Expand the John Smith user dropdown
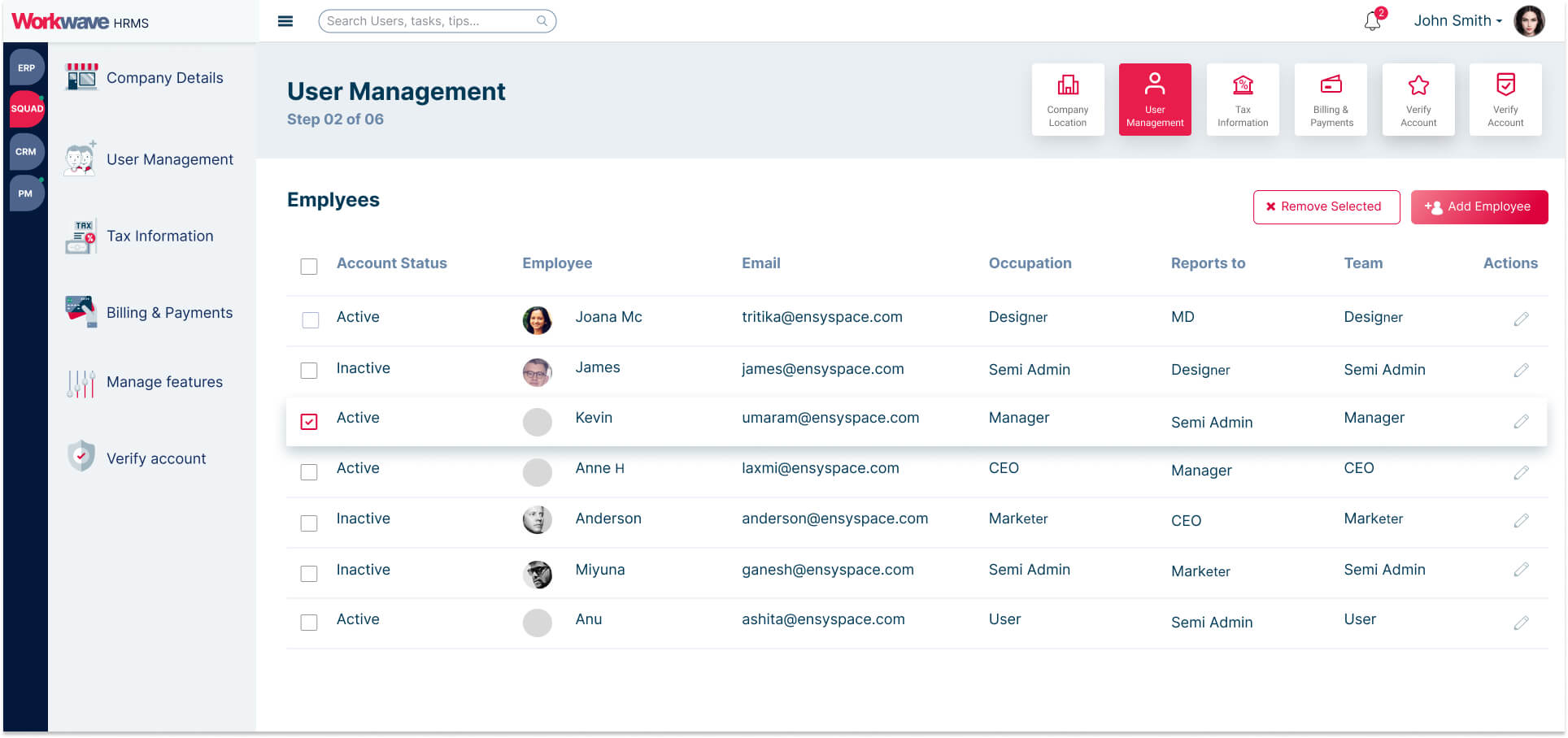The width and height of the screenshot is (1568, 738). coord(1457,21)
